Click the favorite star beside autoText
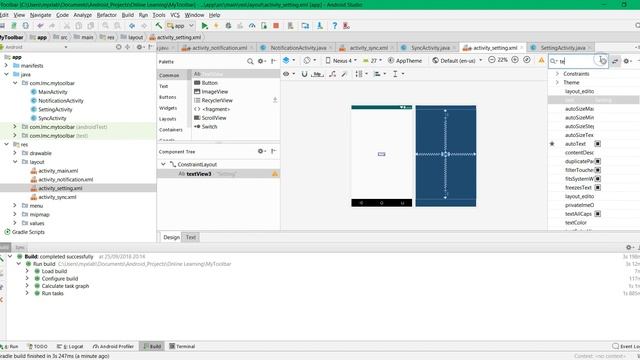The height and width of the screenshot is (360, 640). (x=552, y=144)
